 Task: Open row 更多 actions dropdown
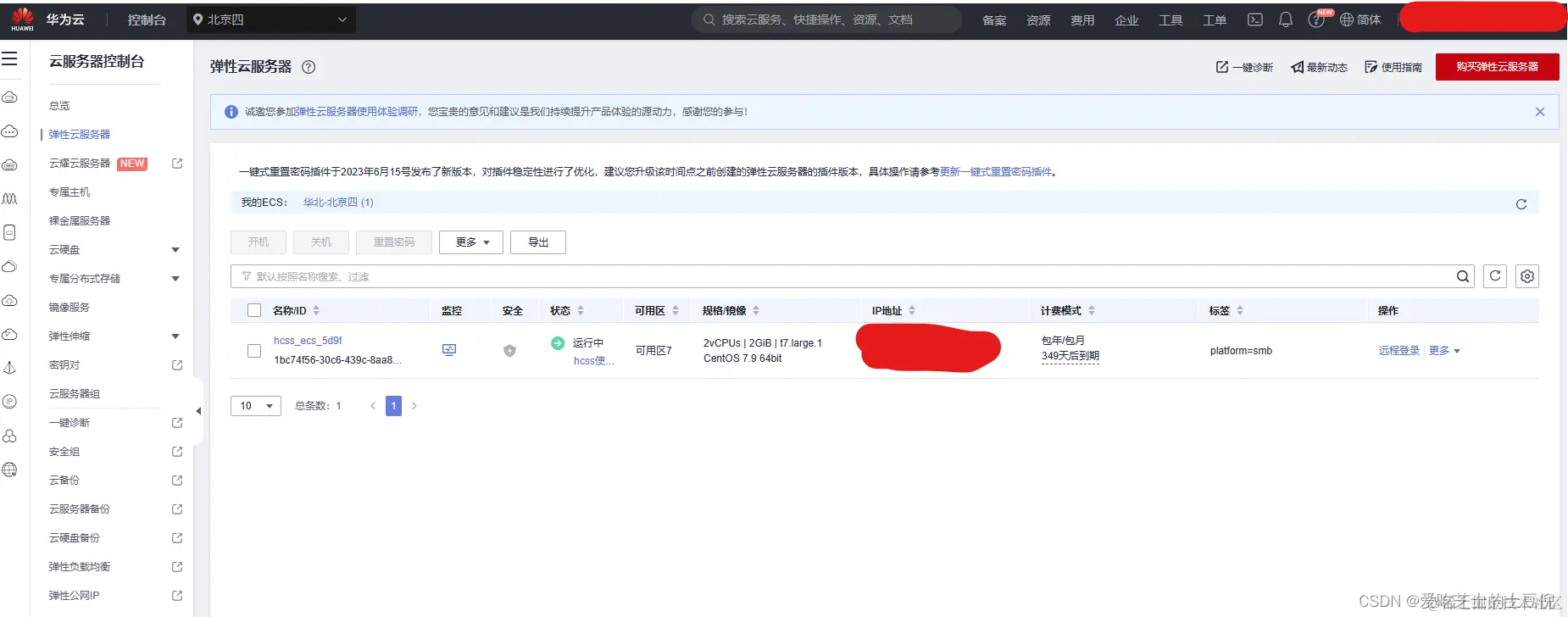(1444, 351)
